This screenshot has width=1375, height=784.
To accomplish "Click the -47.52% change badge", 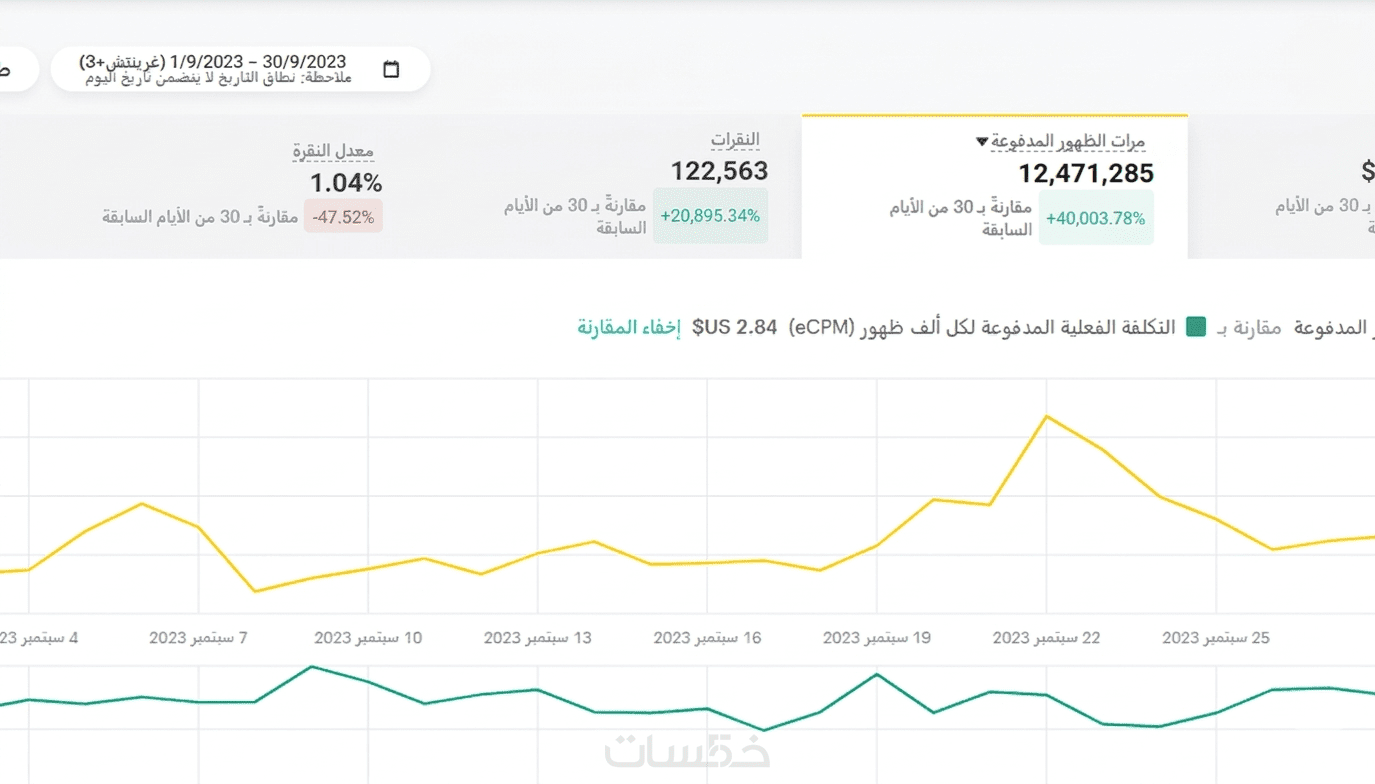I will pos(343,217).
